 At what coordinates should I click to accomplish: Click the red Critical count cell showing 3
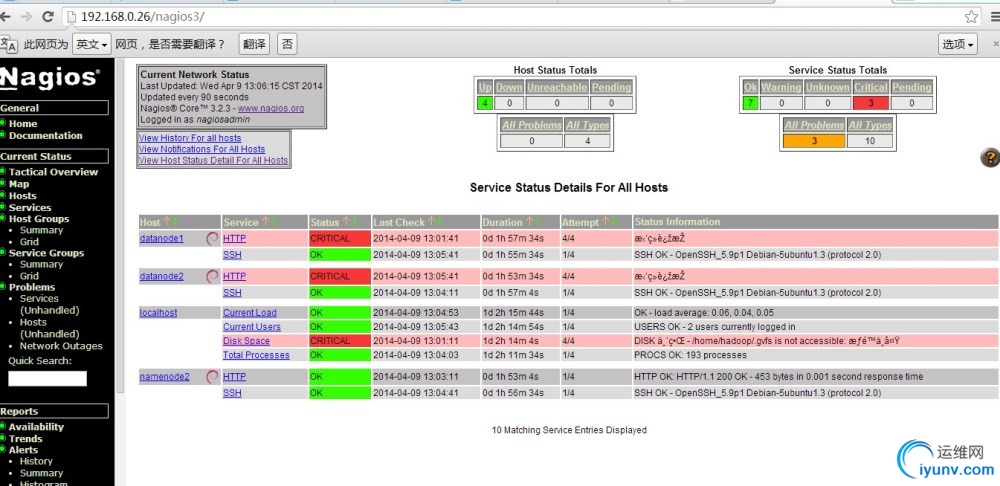[x=871, y=103]
